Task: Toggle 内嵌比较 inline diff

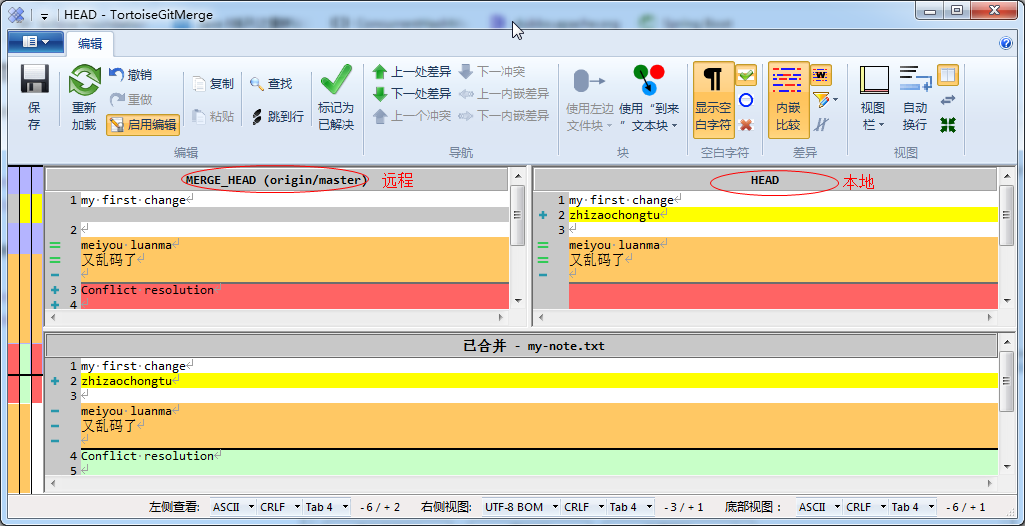Action: (x=788, y=100)
